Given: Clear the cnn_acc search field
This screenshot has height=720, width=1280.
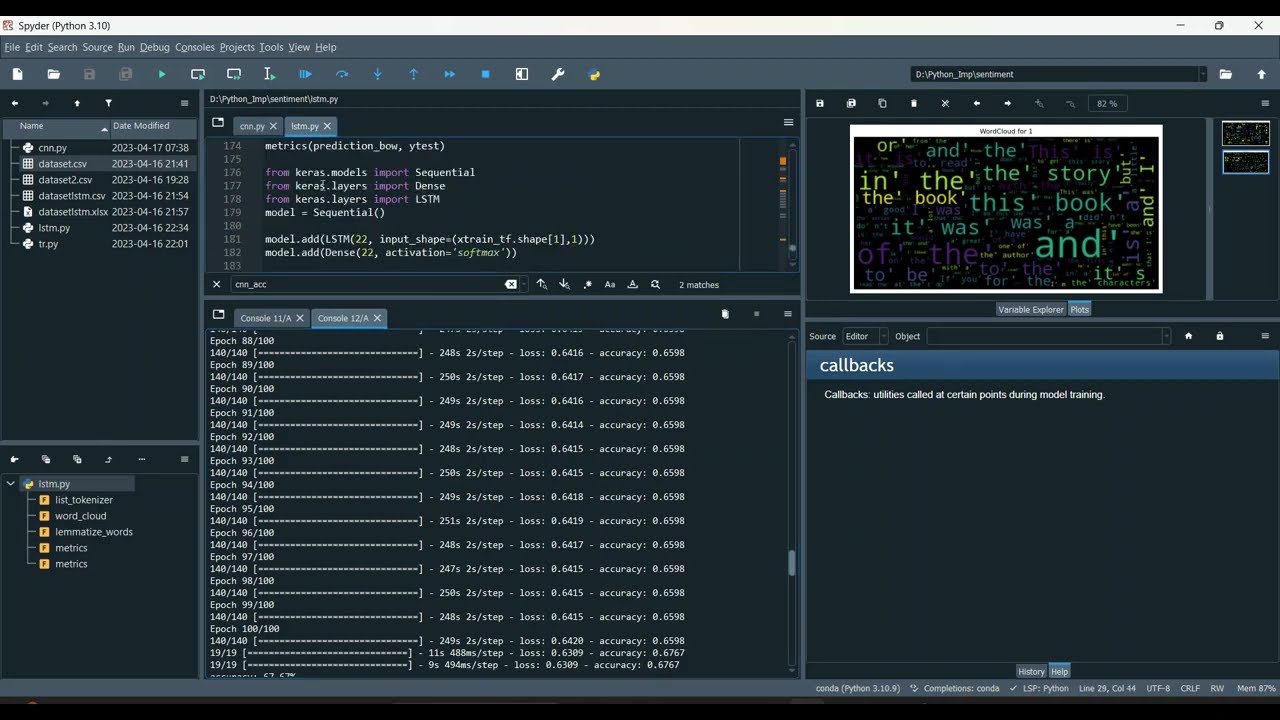Looking at the screenshot, I should pos(511,284).
